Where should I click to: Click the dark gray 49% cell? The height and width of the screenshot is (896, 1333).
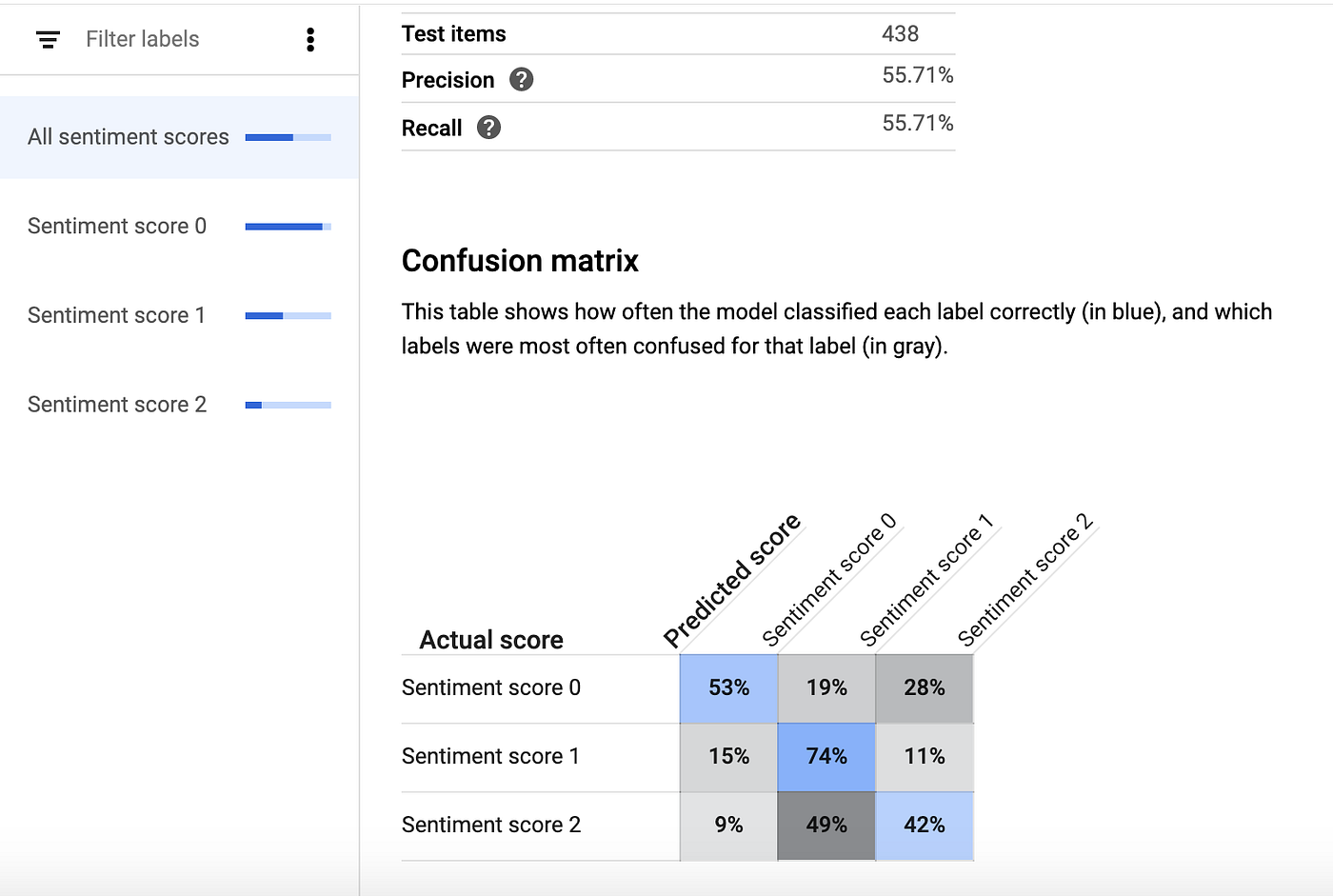pos(826,826)
